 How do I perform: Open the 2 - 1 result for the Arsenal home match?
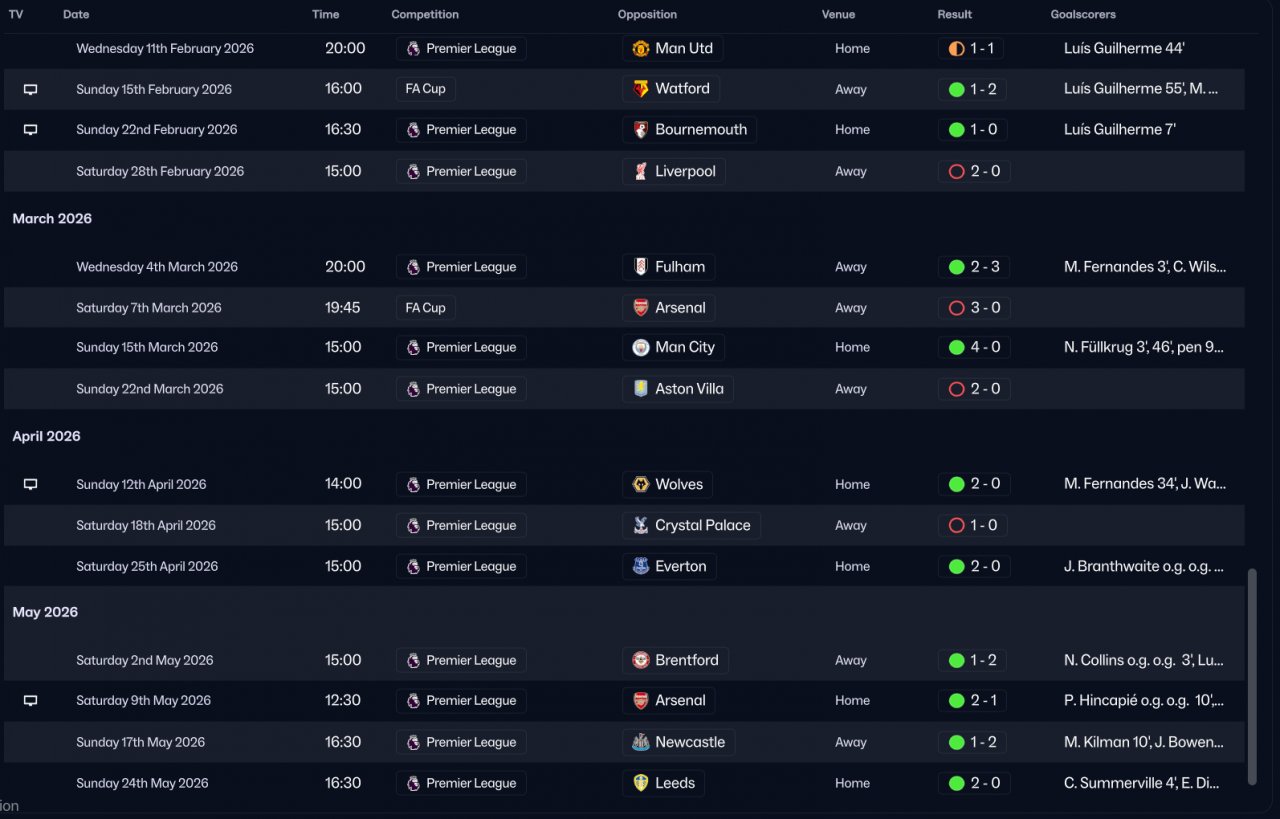coord(974,701)
